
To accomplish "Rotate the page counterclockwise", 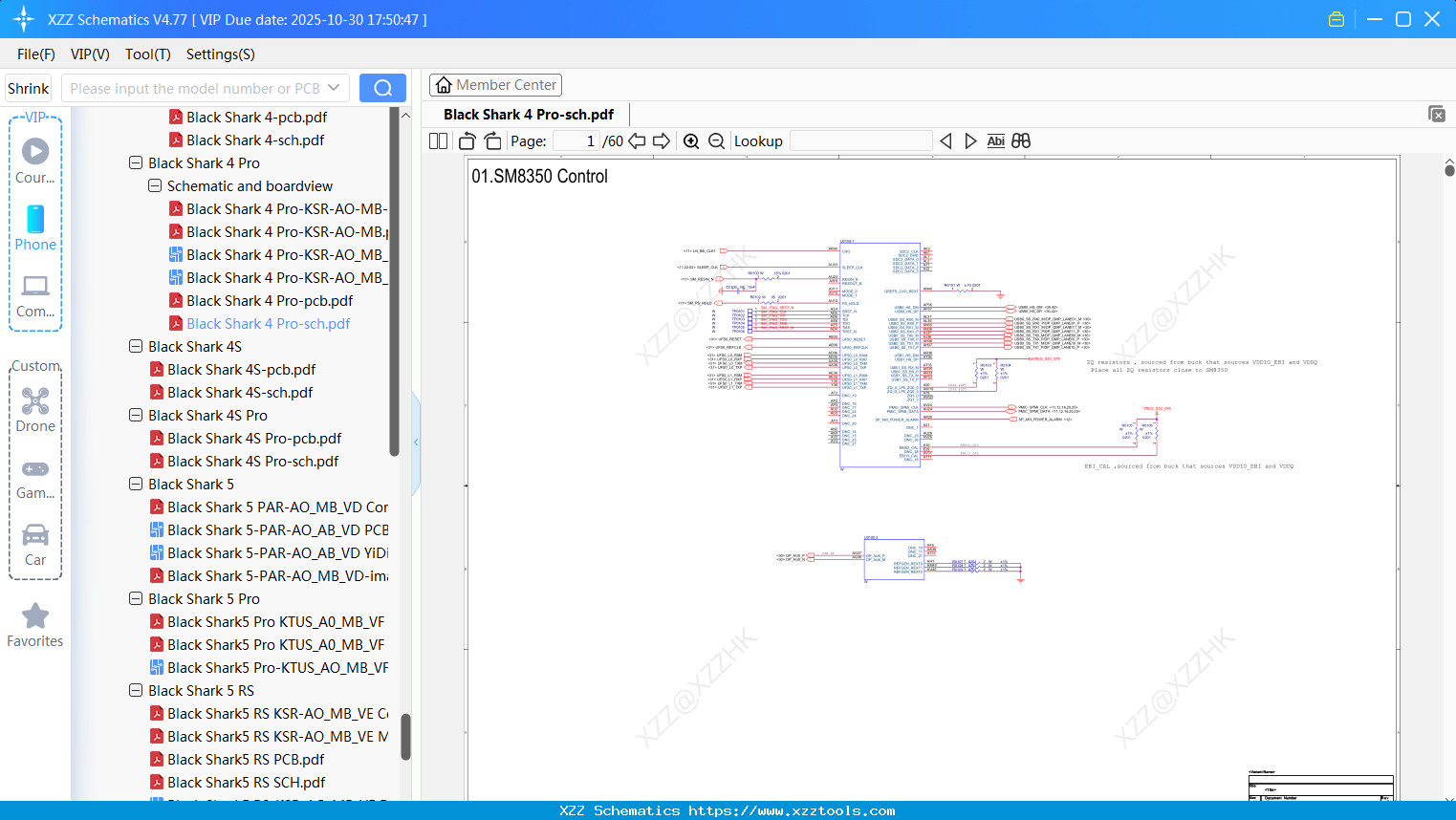I will tap(467, 141).
